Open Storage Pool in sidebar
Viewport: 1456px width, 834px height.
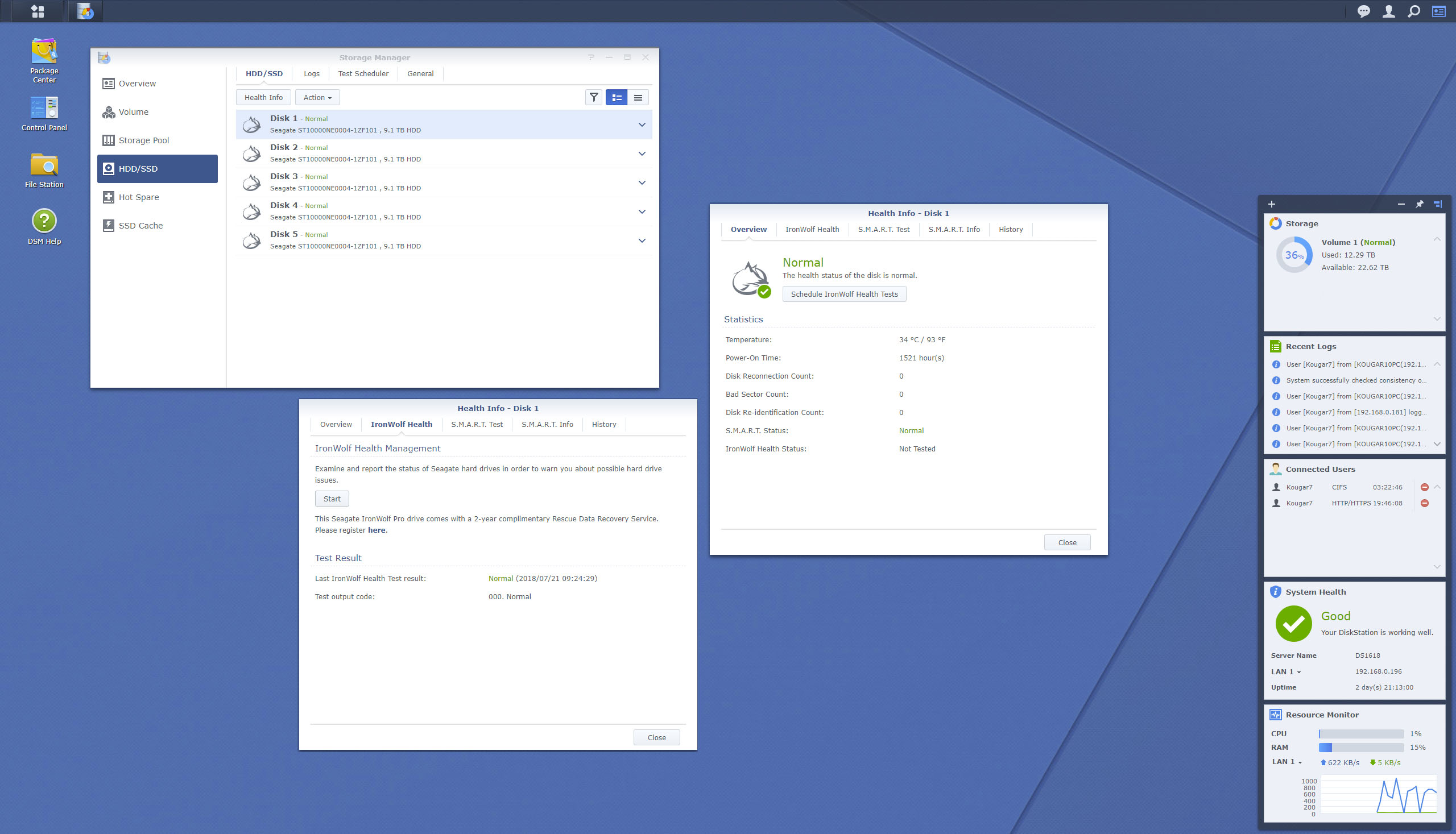tap(158, 140)
